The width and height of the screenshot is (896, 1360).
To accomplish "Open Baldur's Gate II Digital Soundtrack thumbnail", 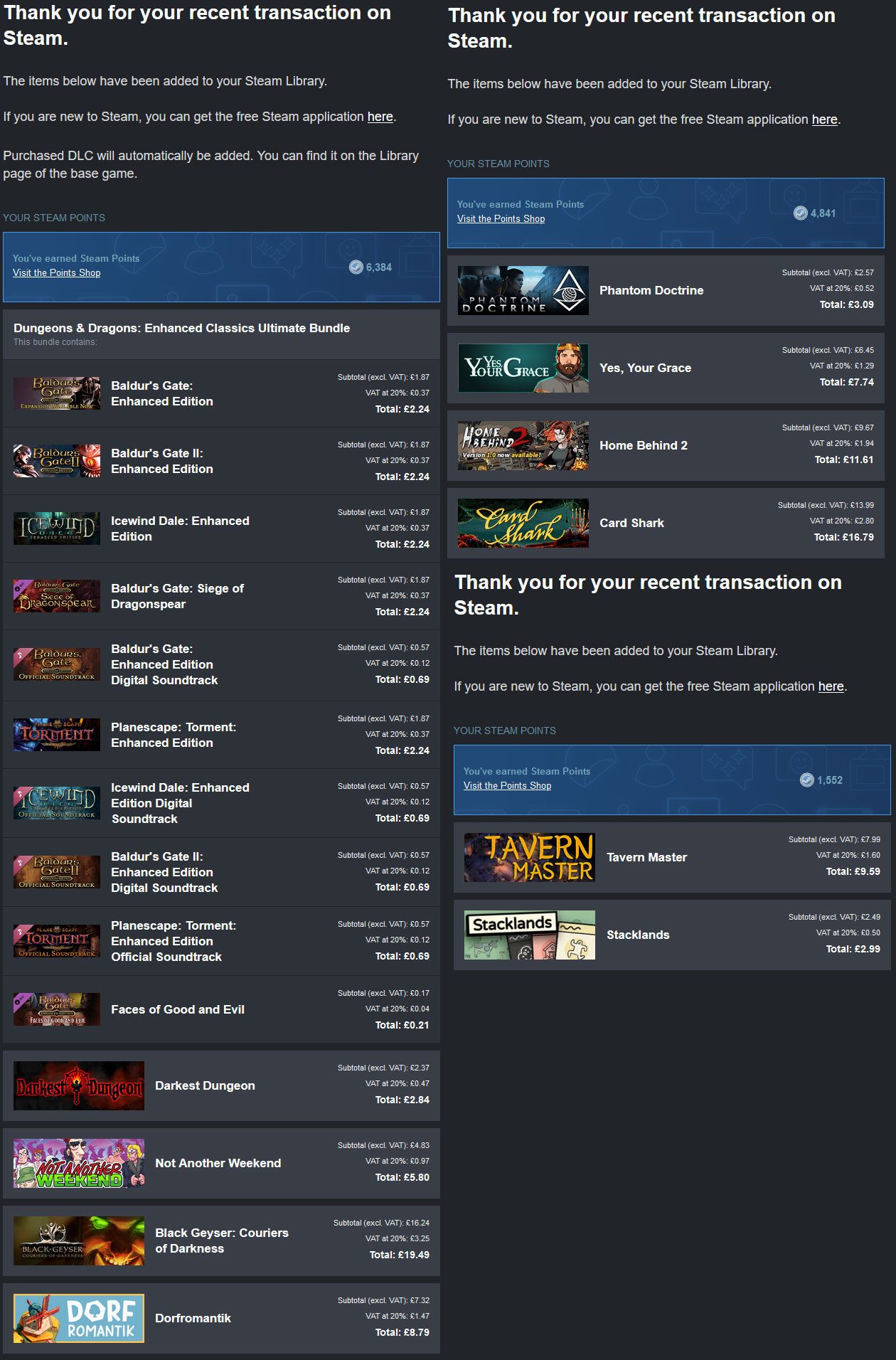I will tap(57, 872).
